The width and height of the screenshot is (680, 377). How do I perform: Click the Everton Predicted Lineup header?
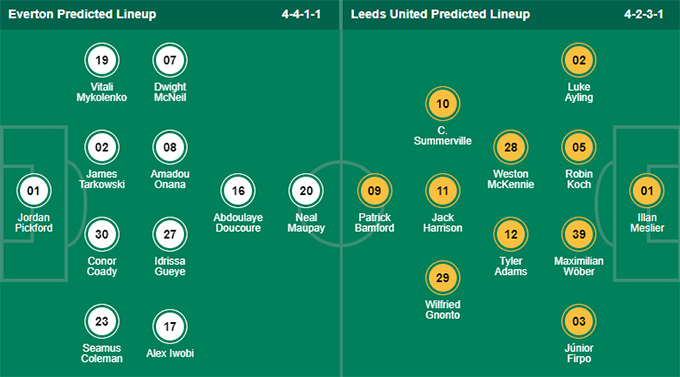[82, 14]
